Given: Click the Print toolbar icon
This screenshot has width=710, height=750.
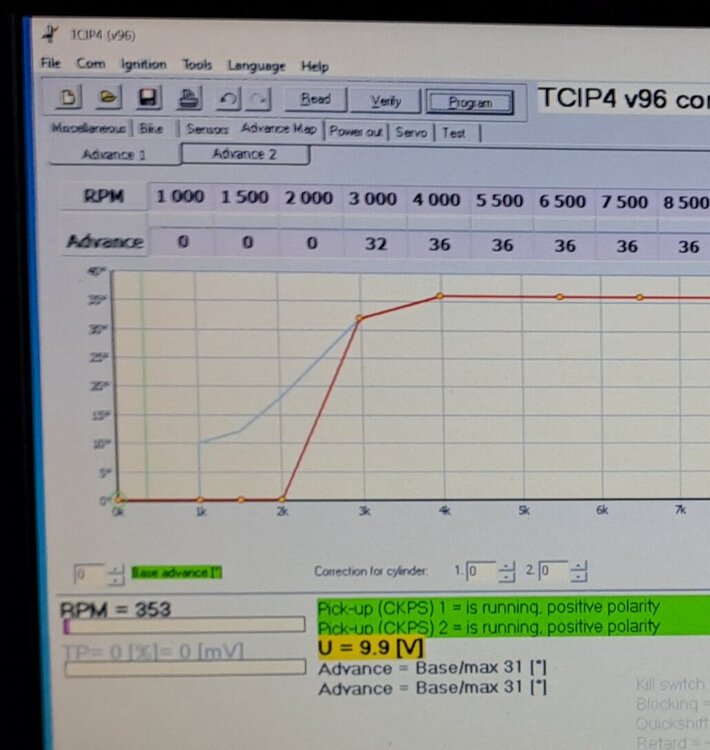Looking at the screenshot, I should click(x=188, y=100).
